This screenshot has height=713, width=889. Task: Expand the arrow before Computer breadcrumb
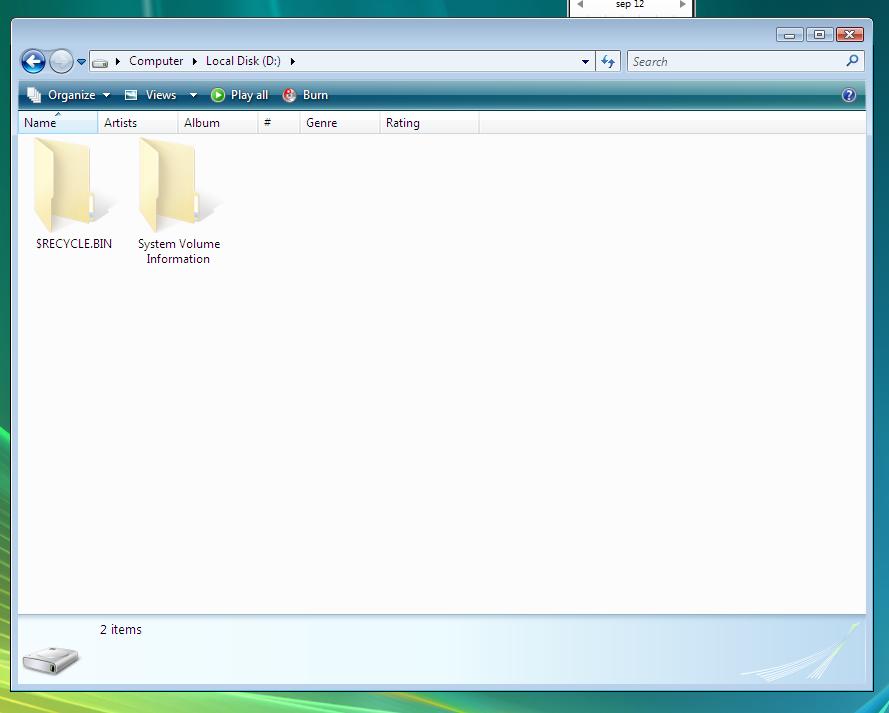coord(118,61)
